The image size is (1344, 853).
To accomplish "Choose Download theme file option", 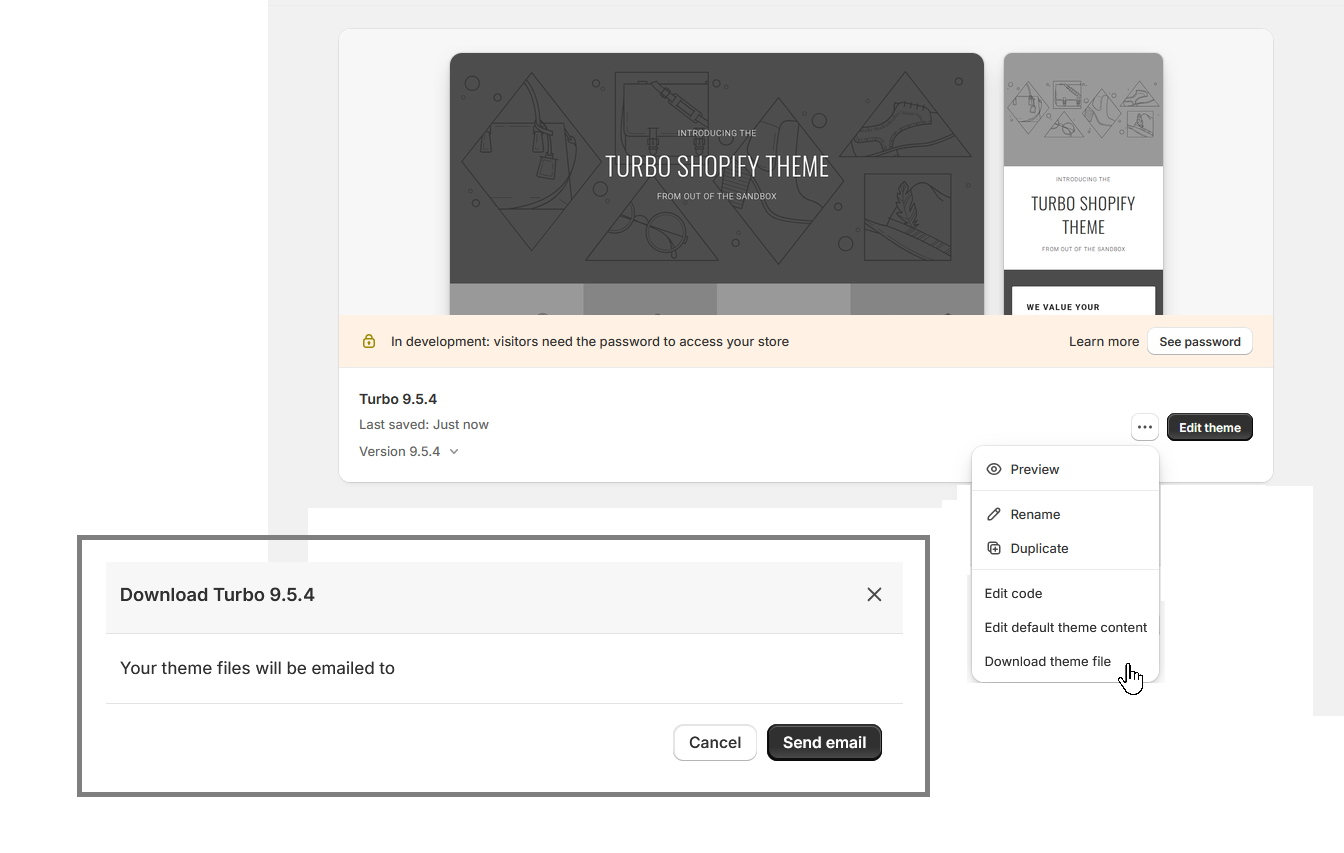I will click(x=1065, y=661).
